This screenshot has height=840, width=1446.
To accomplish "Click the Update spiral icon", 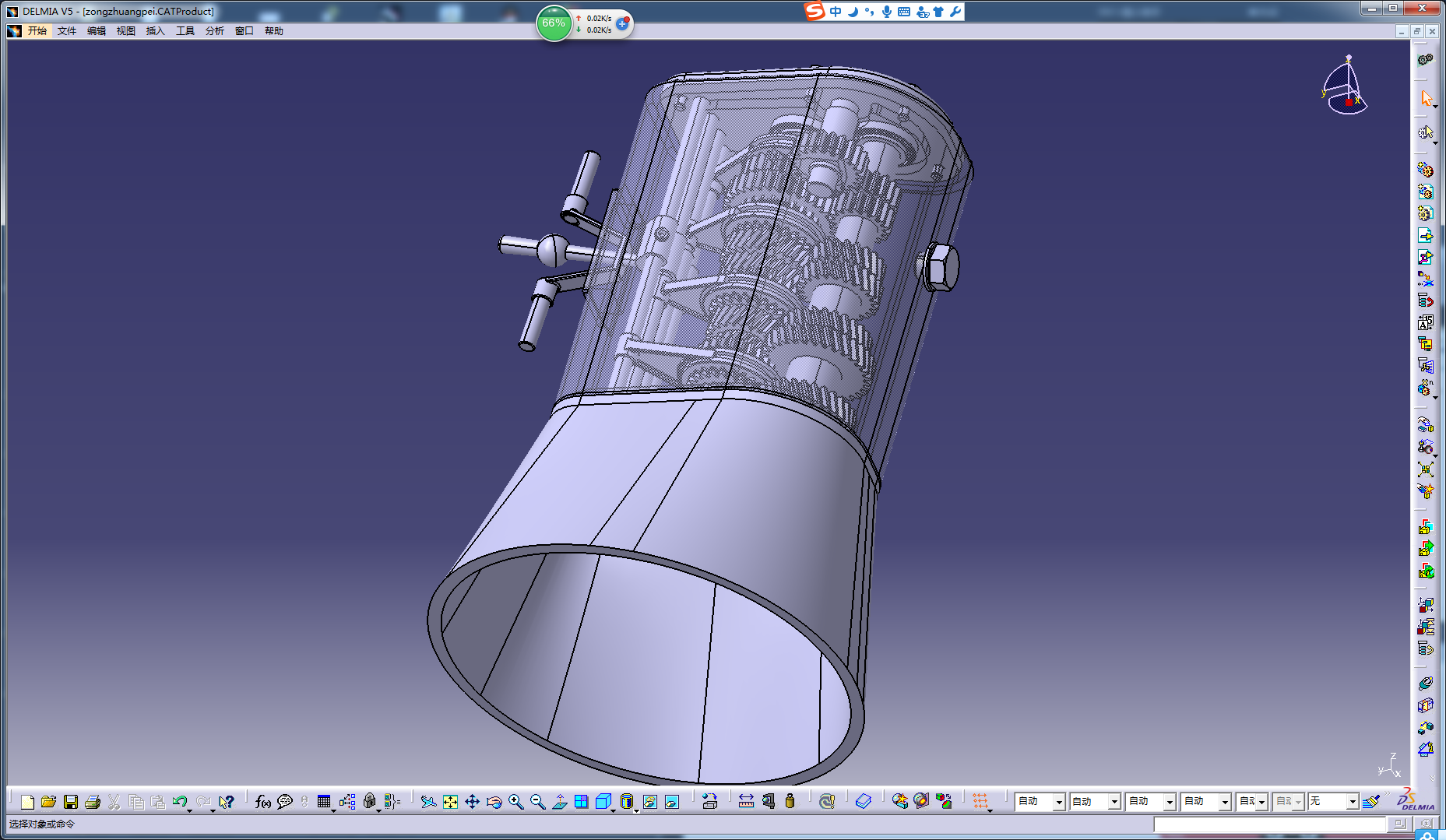I will coord(826,801).
